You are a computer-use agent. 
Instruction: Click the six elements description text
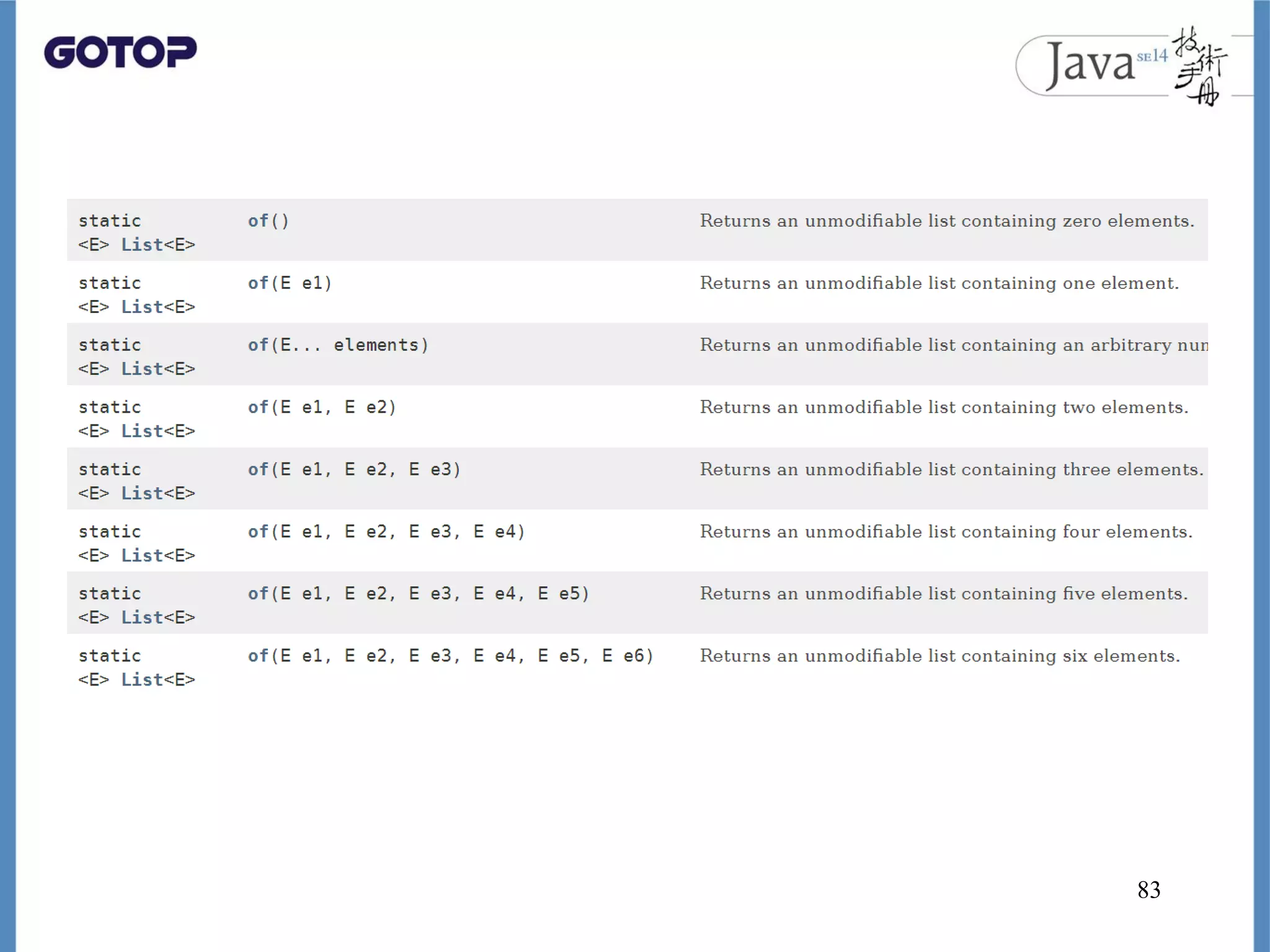click(939, 656)
